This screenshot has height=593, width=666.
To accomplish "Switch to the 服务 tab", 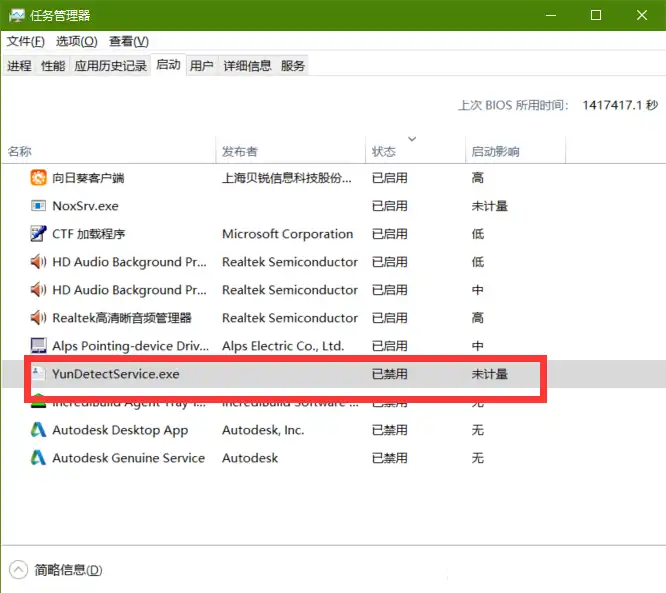I will 293,66.
